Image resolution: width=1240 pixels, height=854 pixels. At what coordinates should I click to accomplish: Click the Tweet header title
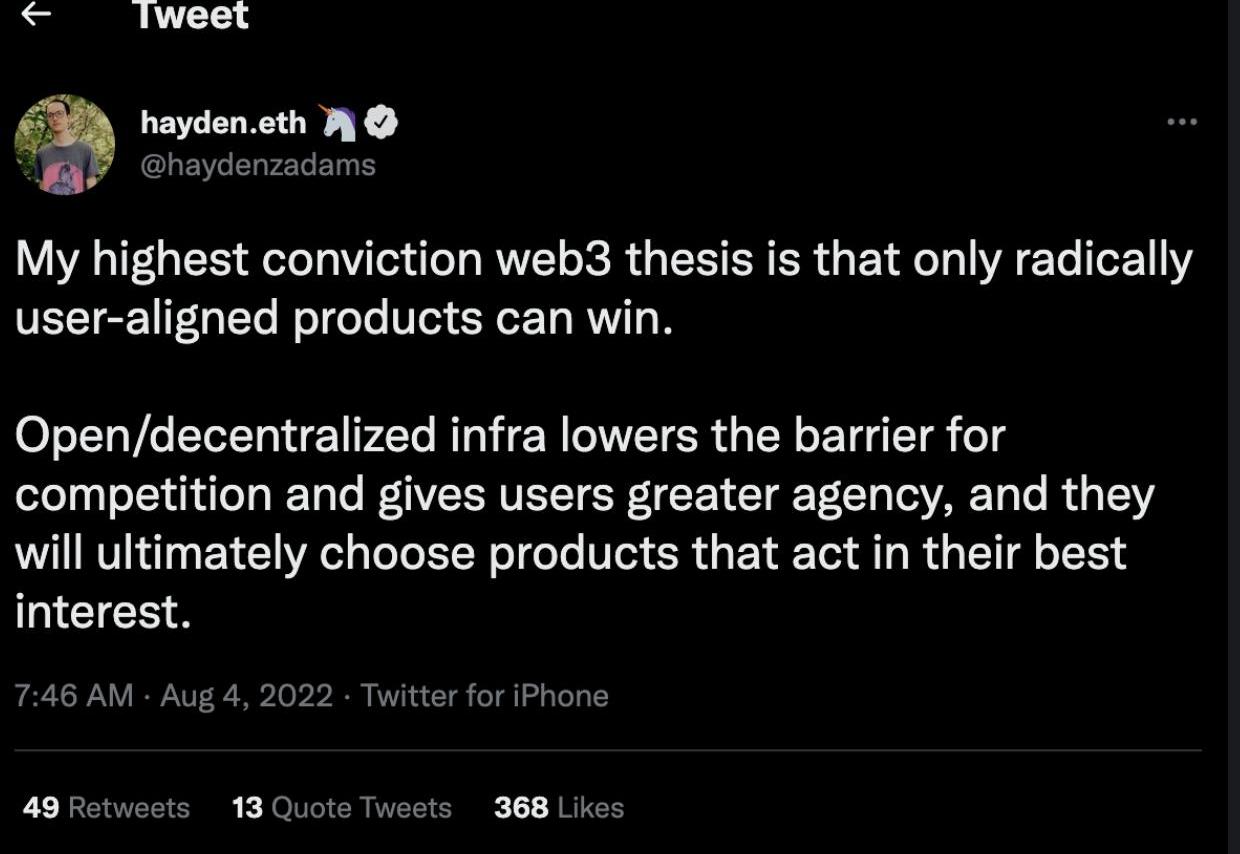190,15
